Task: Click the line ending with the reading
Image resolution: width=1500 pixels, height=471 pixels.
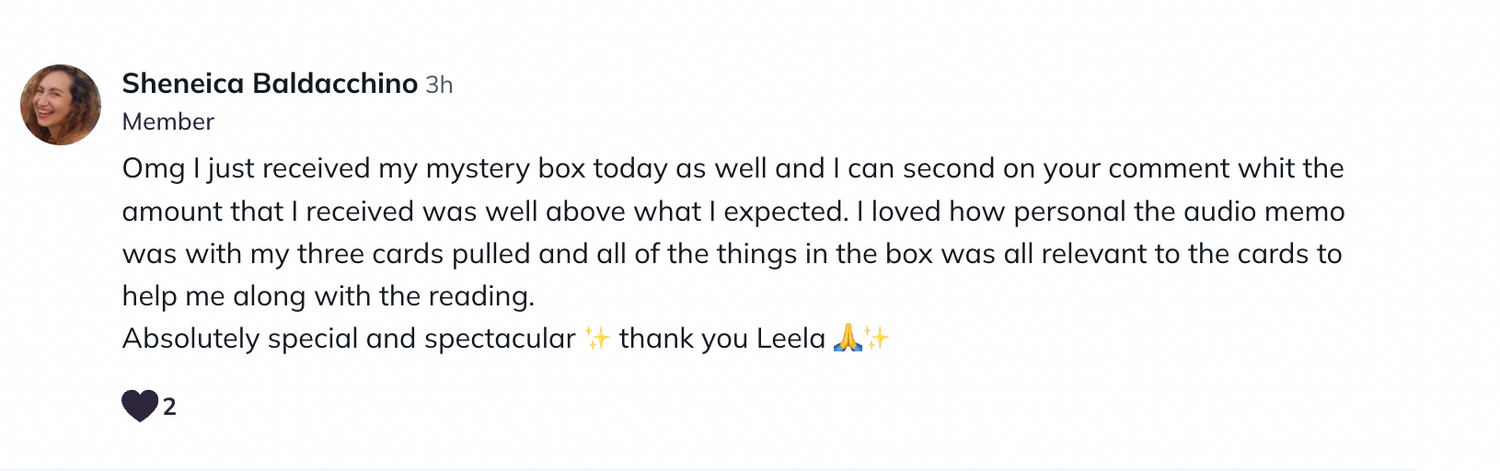Action: (329, 297)
